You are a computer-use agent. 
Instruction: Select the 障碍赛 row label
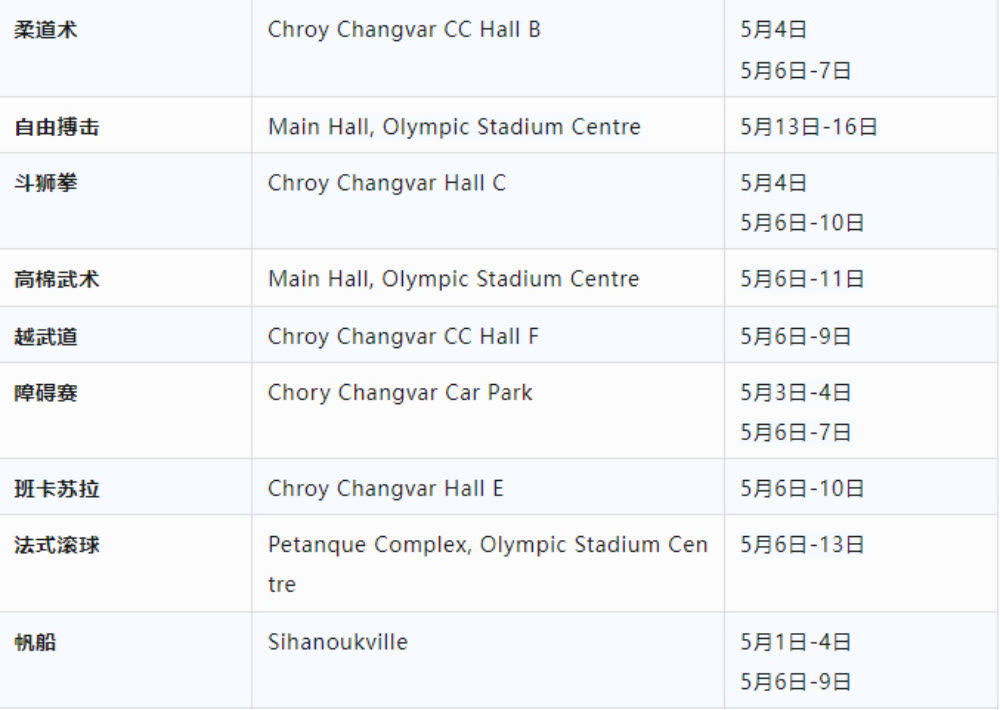click(x=45, y=393)
